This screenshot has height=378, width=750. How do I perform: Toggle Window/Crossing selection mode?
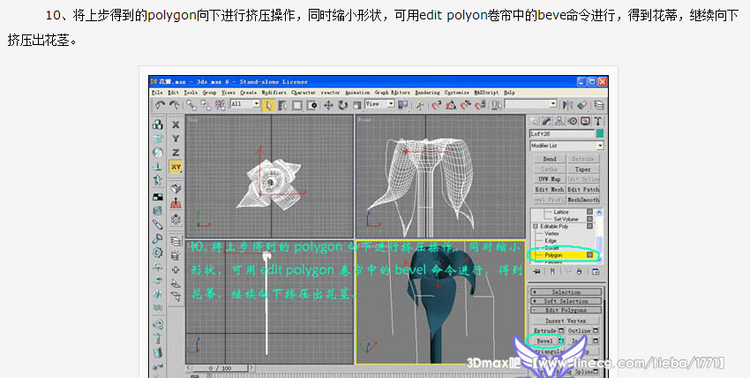312,105
